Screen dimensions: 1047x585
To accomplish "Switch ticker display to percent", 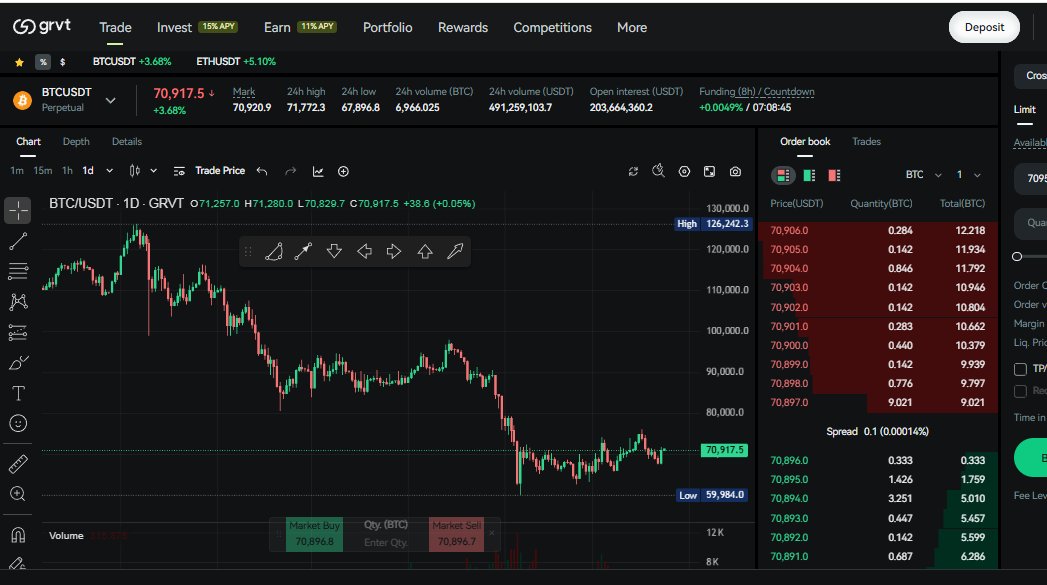I will (43, 62).
